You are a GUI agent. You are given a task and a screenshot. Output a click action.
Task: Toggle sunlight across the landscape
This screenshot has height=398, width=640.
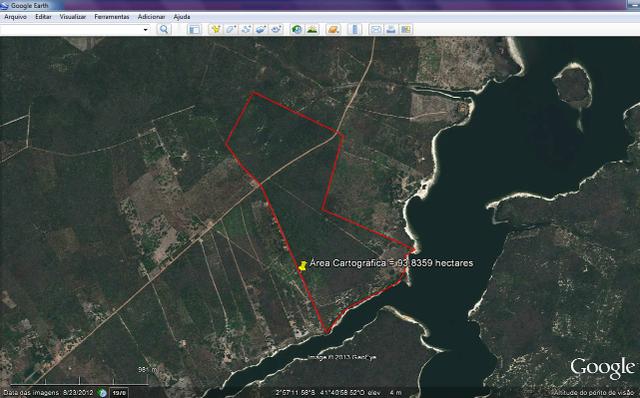[x=312, y=29]
